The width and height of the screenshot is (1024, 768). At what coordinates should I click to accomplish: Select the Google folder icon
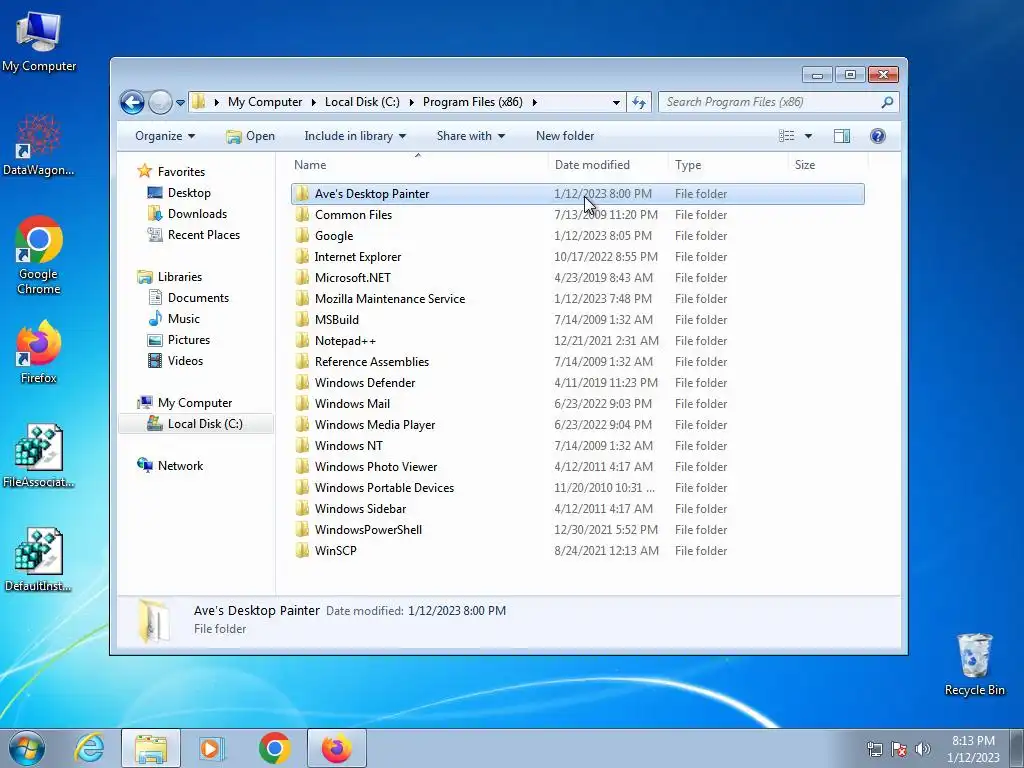tap(302, 236)
